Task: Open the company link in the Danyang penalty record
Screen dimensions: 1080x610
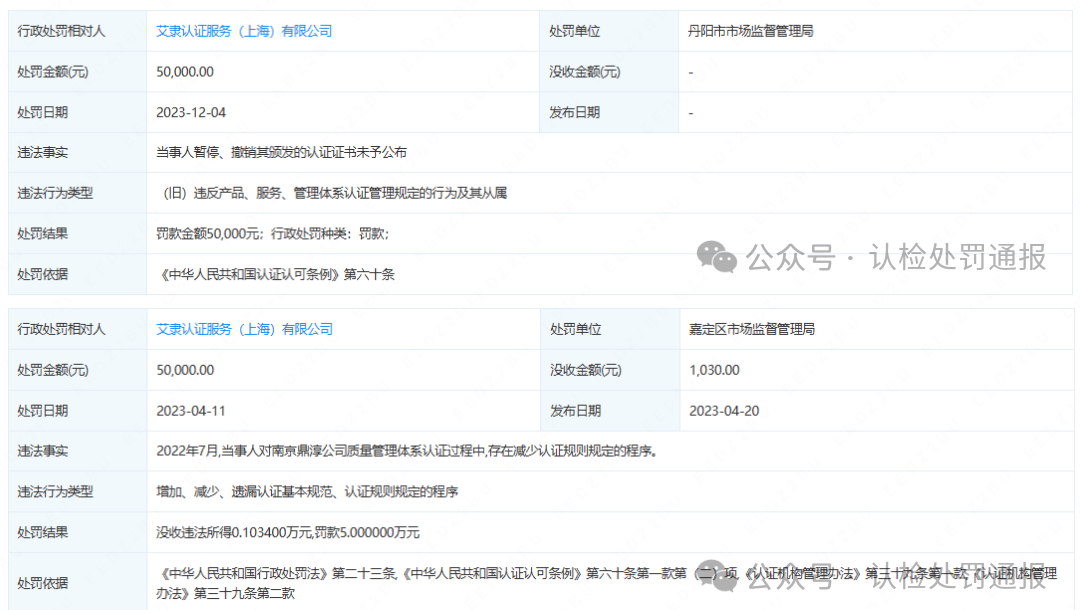Action: point(244,31)
